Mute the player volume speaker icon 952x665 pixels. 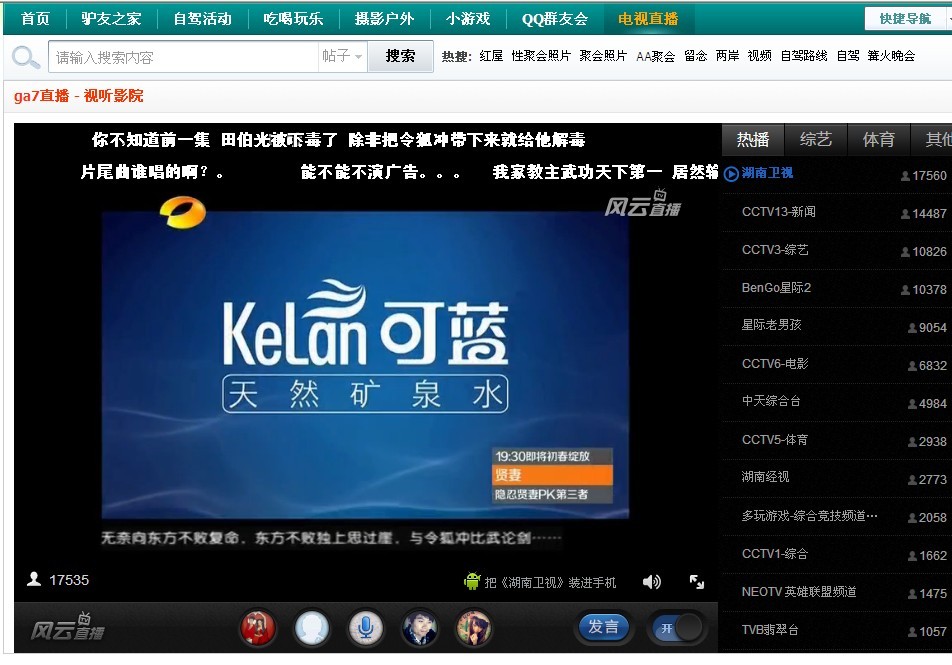[x=651, y=582]
